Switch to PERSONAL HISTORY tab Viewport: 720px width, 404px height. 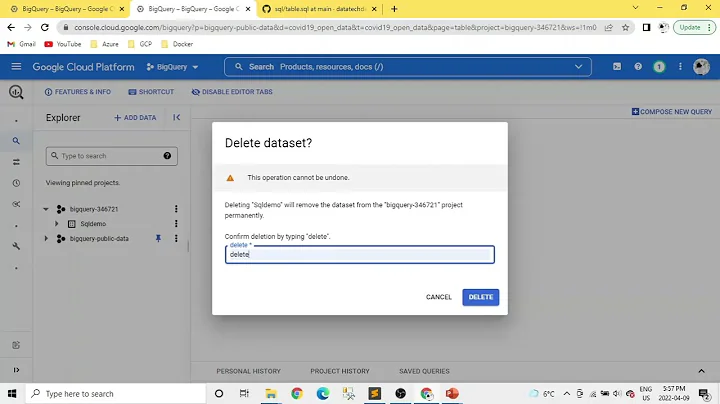[248, 371]
